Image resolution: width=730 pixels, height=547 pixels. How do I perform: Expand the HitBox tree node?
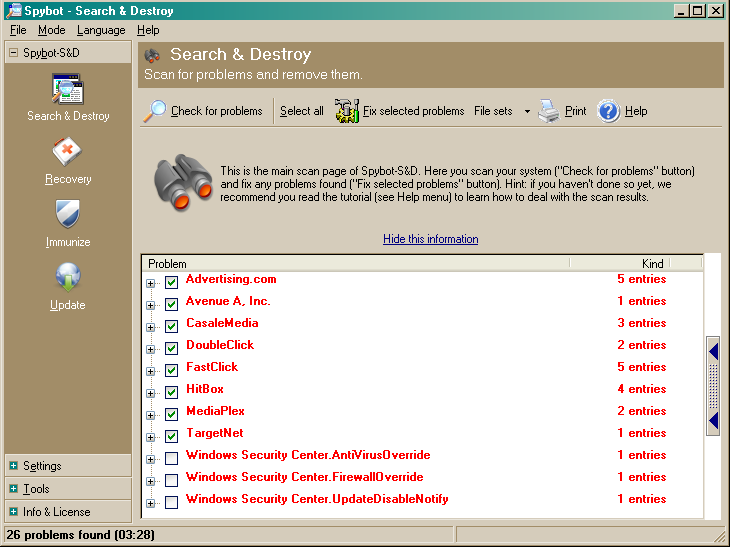pos(150,393)
